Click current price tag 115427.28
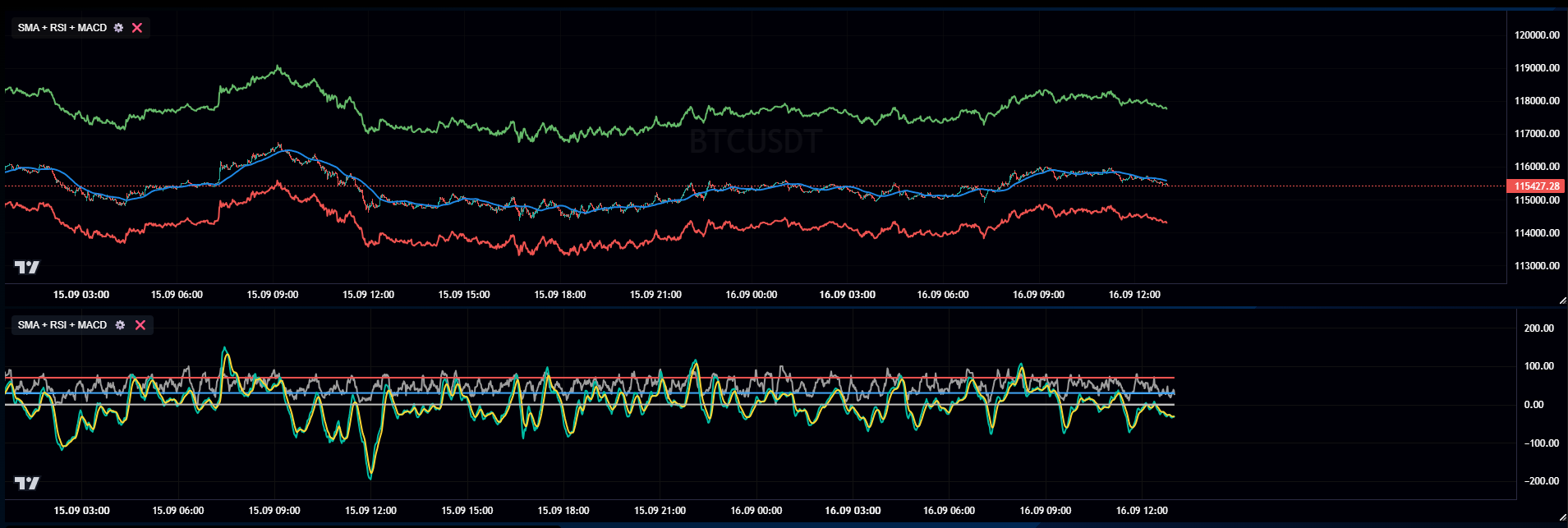 tap(1536, 186)
